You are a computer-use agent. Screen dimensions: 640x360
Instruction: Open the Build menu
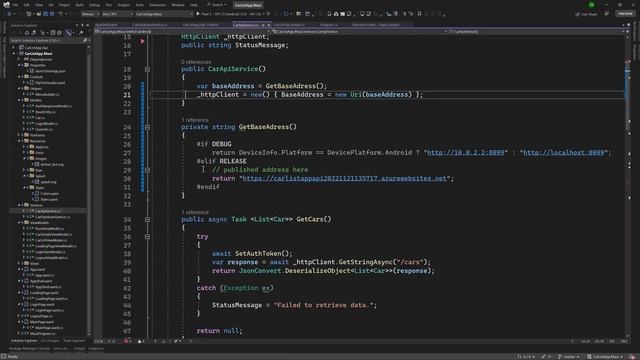[x=79, y=5]
